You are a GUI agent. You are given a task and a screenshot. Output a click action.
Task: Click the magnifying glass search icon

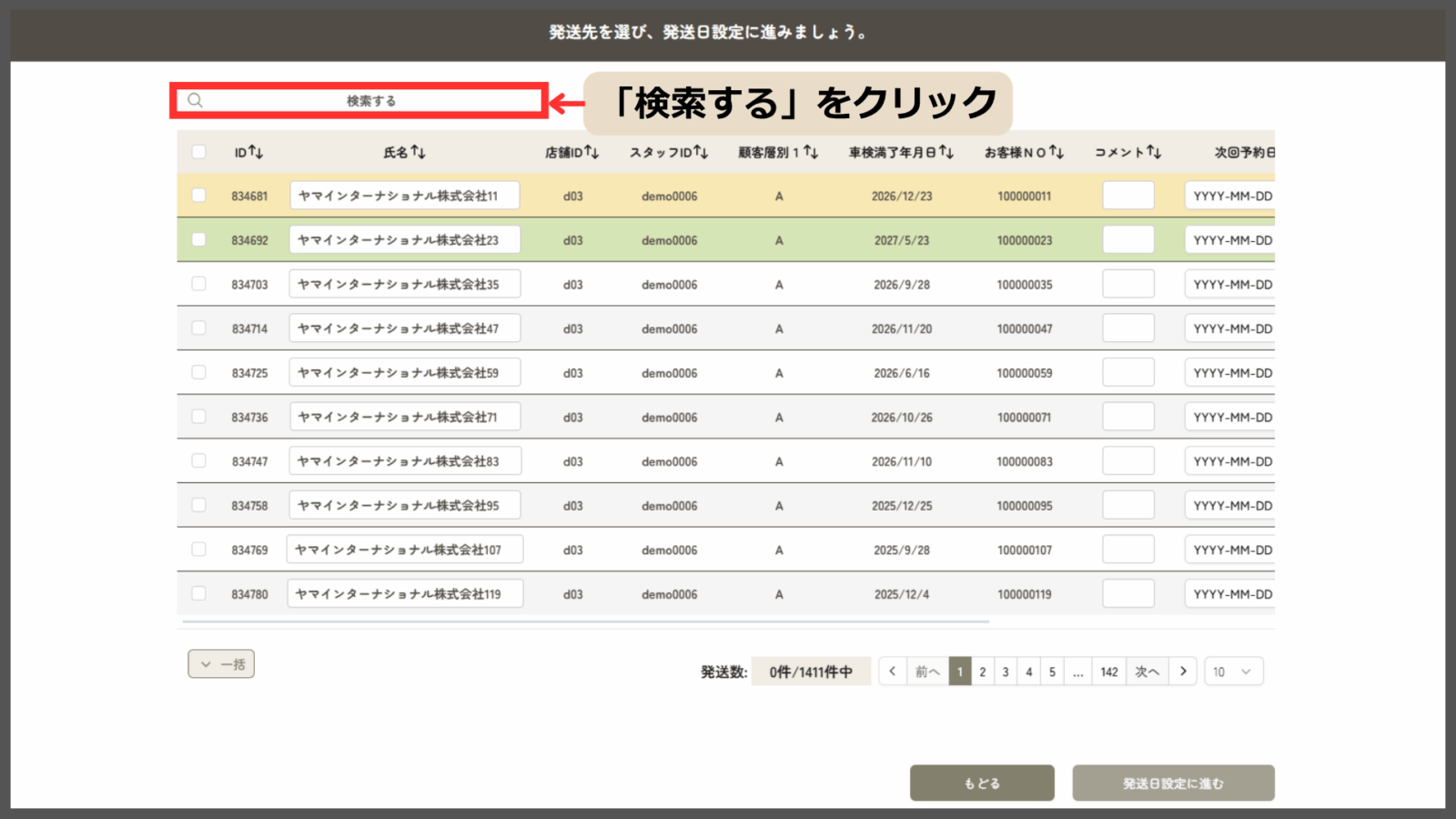pyautogui.click(x=195, y=100)
